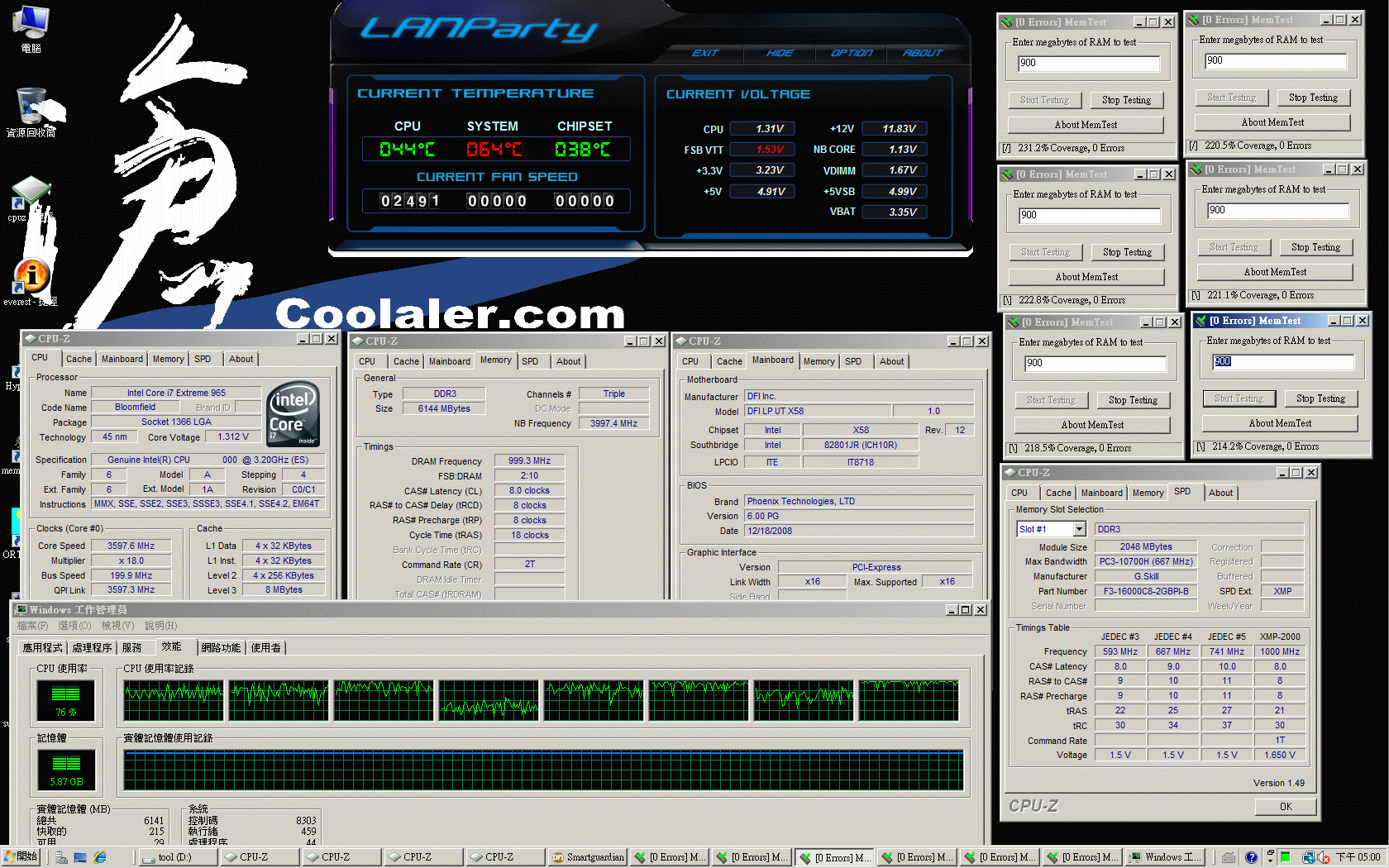
Task: Click Part Number F3-16000C8-2GBPI-B
Action: pos(1146,591)
